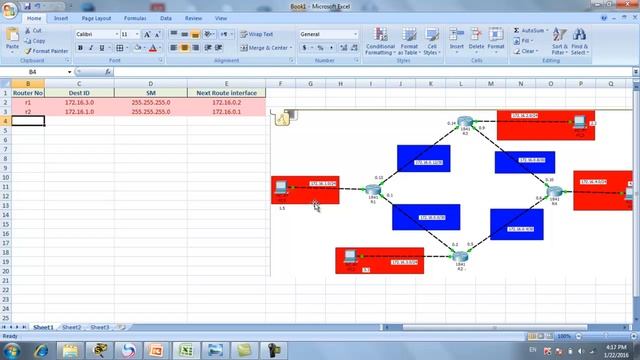
Task: Toggle left text alignment
Action: coord(173,48)
